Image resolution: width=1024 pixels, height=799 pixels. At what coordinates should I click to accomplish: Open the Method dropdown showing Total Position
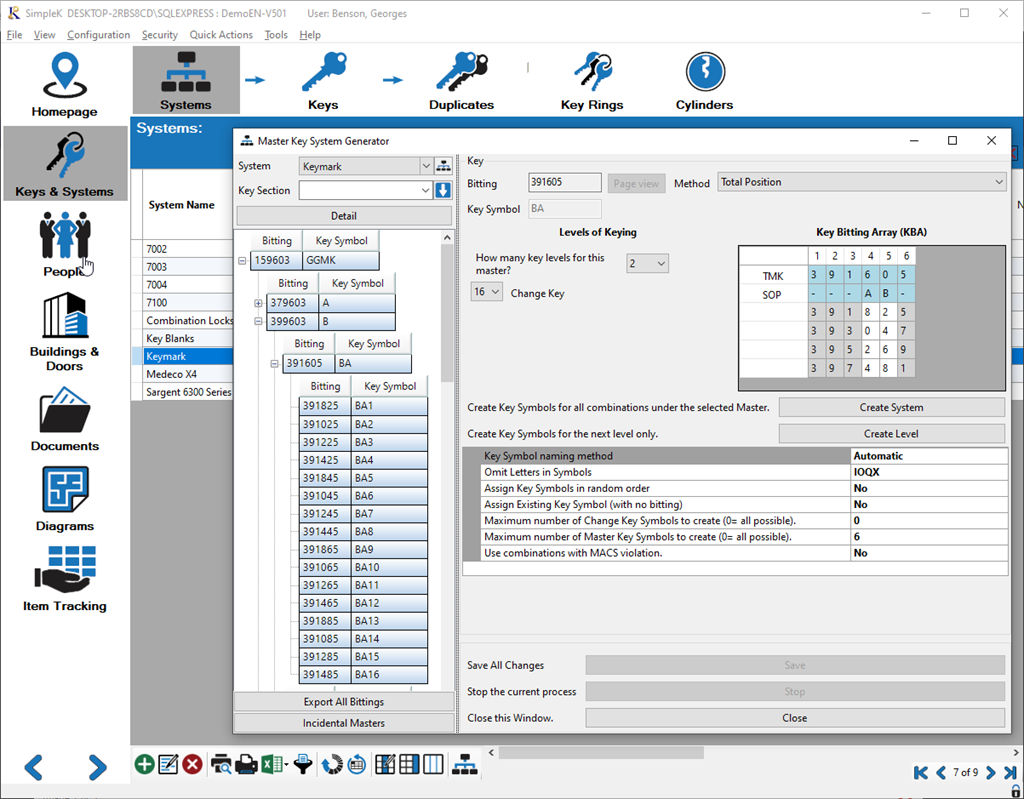(997, 182)
